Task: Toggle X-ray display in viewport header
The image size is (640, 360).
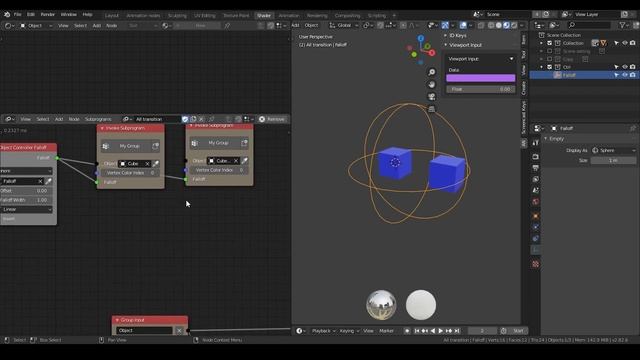Action: (481, 25)
